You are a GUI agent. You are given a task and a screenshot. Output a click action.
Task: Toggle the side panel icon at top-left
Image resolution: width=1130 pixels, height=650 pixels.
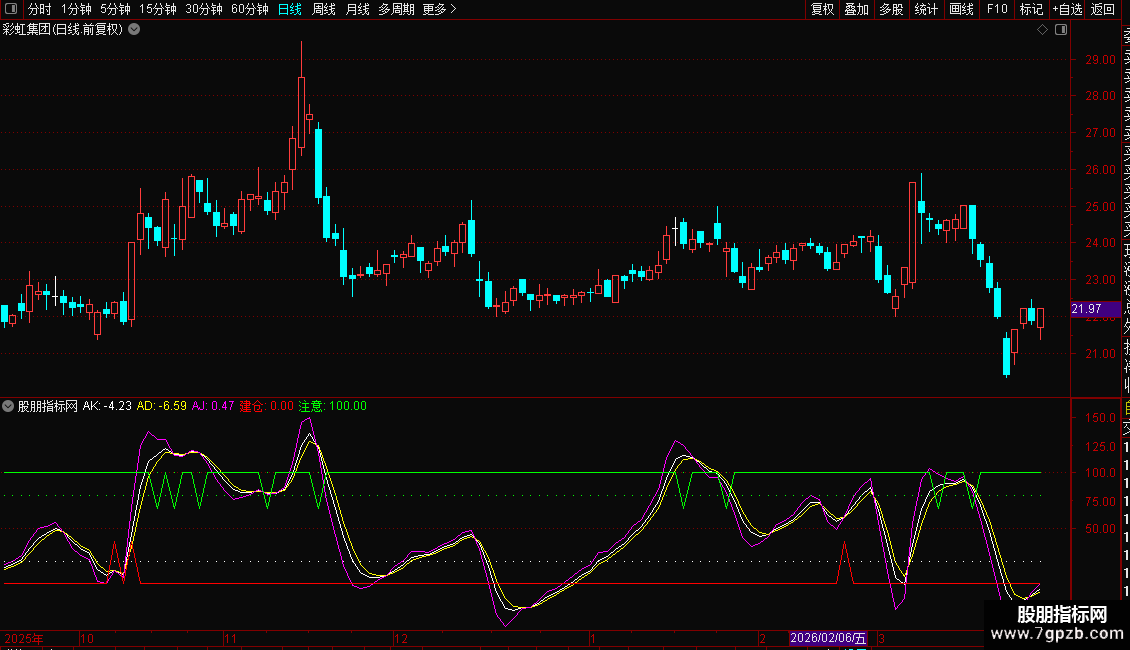click(x=11, y=9)
